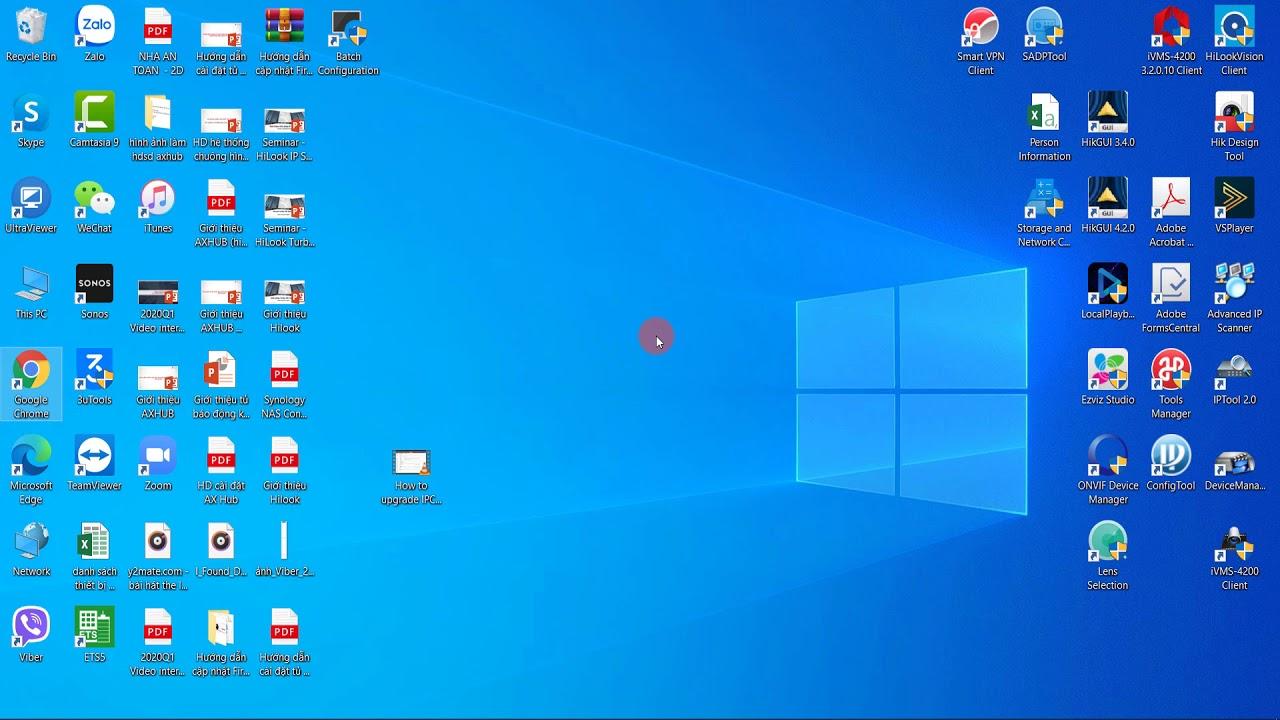Select the HiLookVision Client shortcut
The image size is (1280, 720).
pyautogui.click(x=1234, y=42)
